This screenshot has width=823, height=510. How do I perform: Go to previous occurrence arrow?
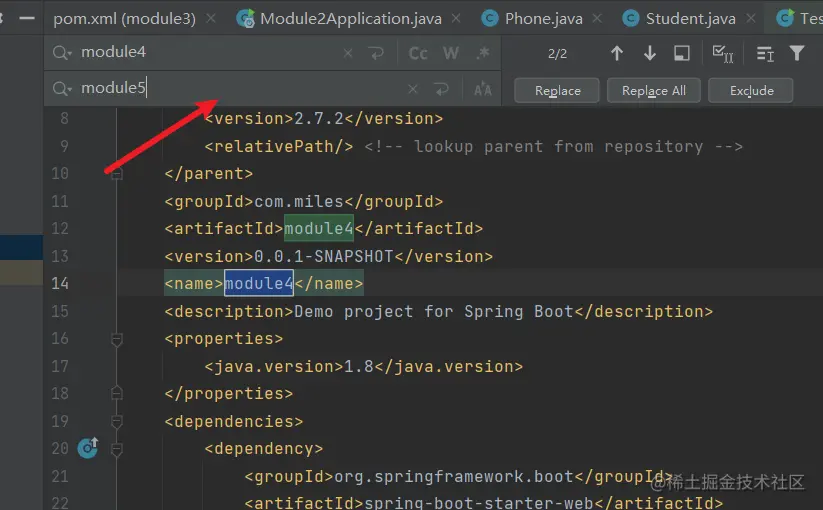(x=617, y=53)
